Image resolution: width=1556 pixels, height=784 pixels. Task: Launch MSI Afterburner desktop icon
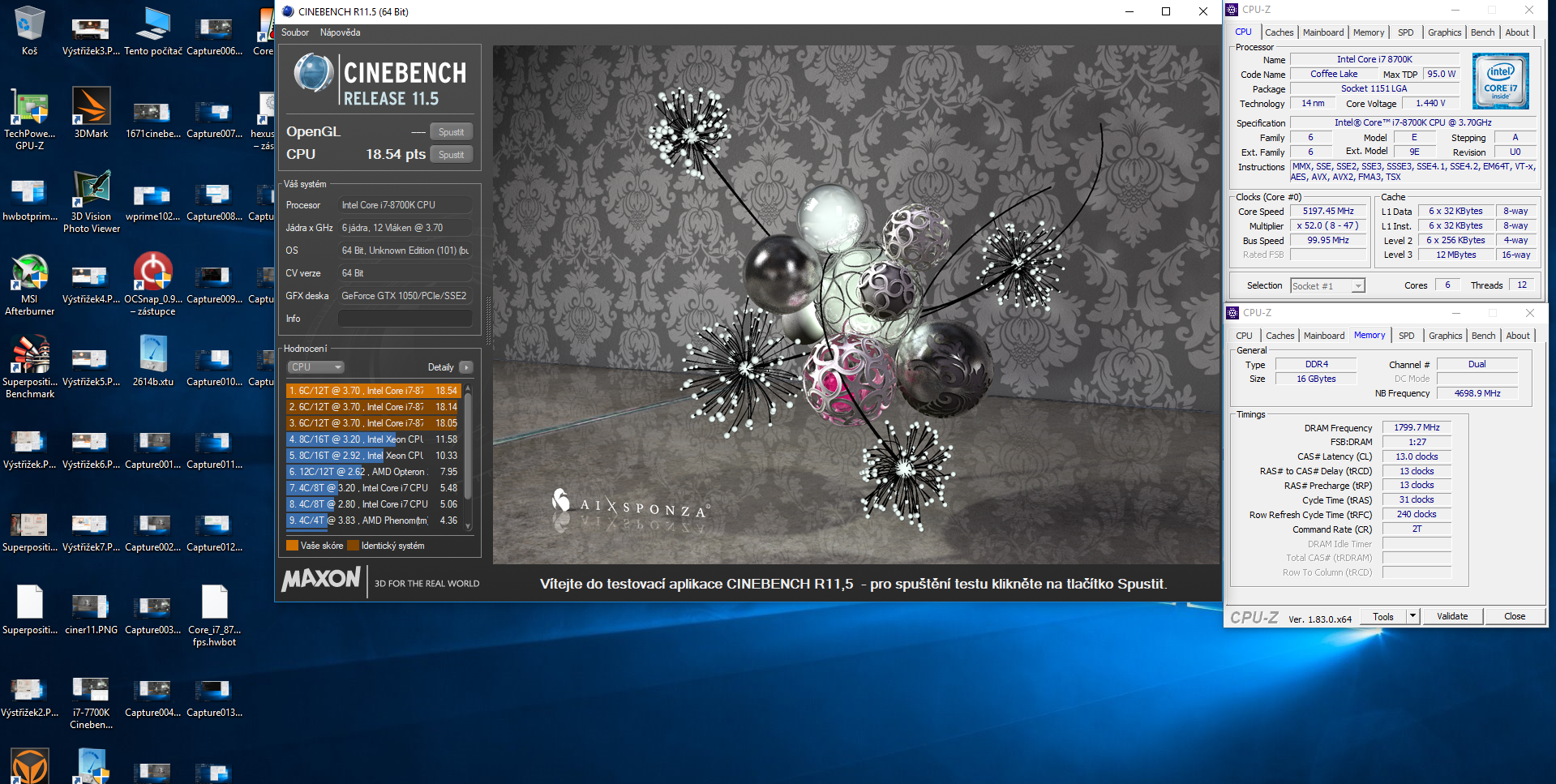[29, 285]
